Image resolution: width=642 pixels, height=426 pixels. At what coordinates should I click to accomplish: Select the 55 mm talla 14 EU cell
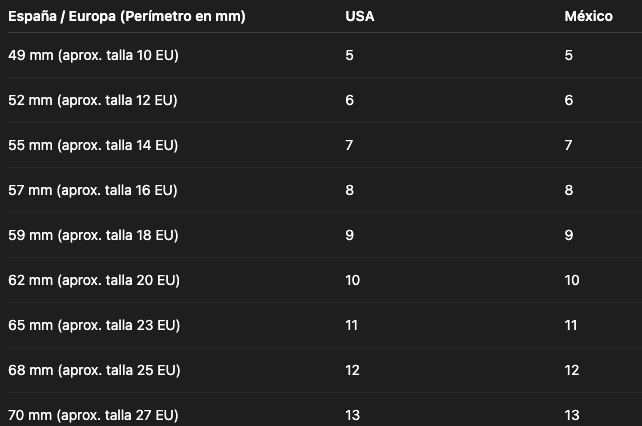tap(93, 145)
